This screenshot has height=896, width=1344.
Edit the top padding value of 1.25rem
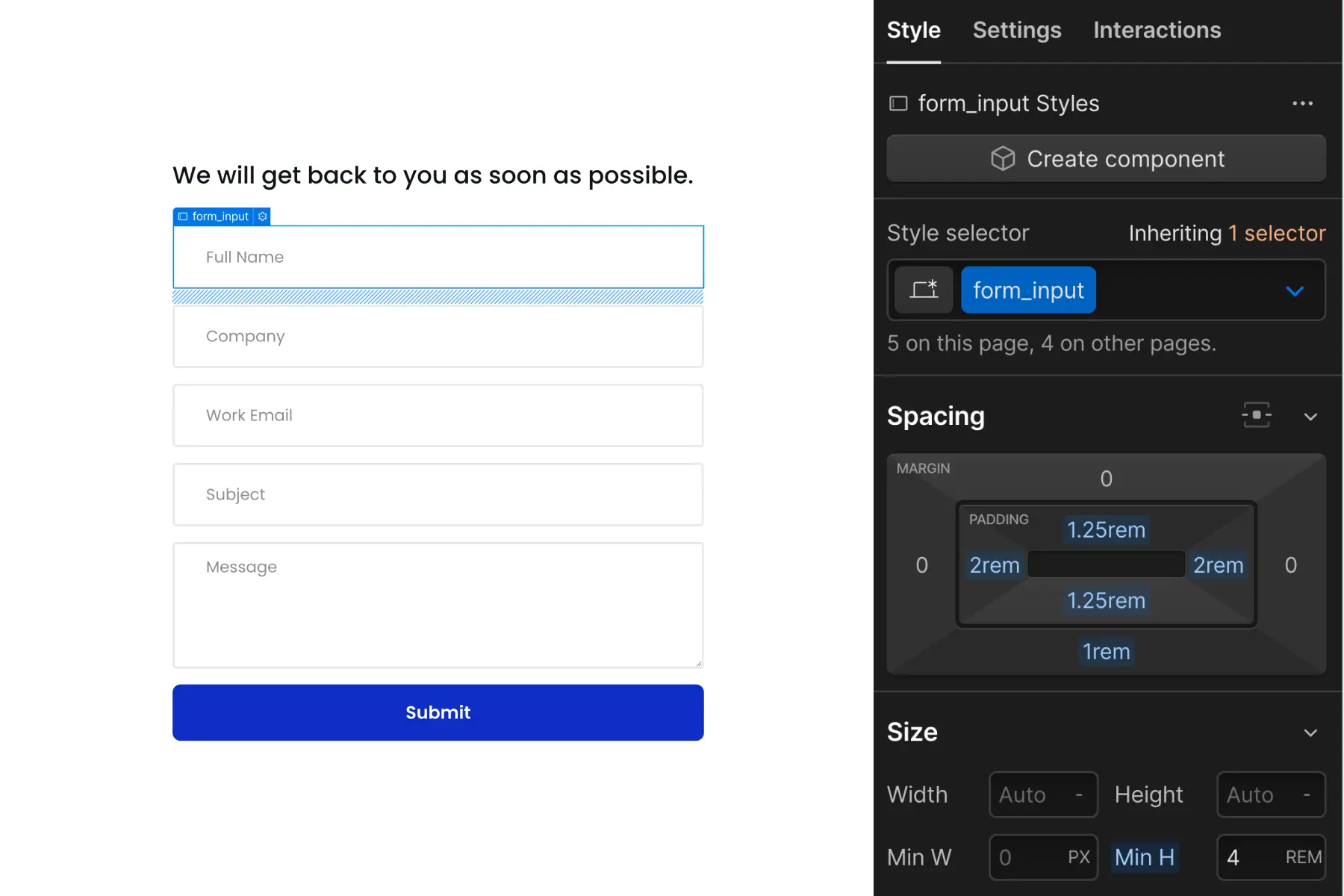click(x=1106, y=530)
